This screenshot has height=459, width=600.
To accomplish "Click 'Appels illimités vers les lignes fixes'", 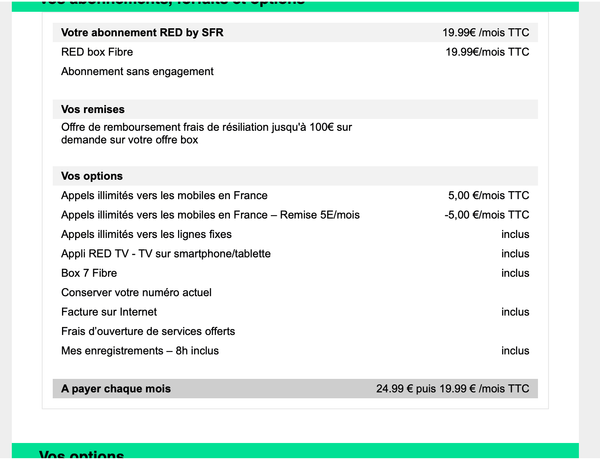I will click(146, 234).
